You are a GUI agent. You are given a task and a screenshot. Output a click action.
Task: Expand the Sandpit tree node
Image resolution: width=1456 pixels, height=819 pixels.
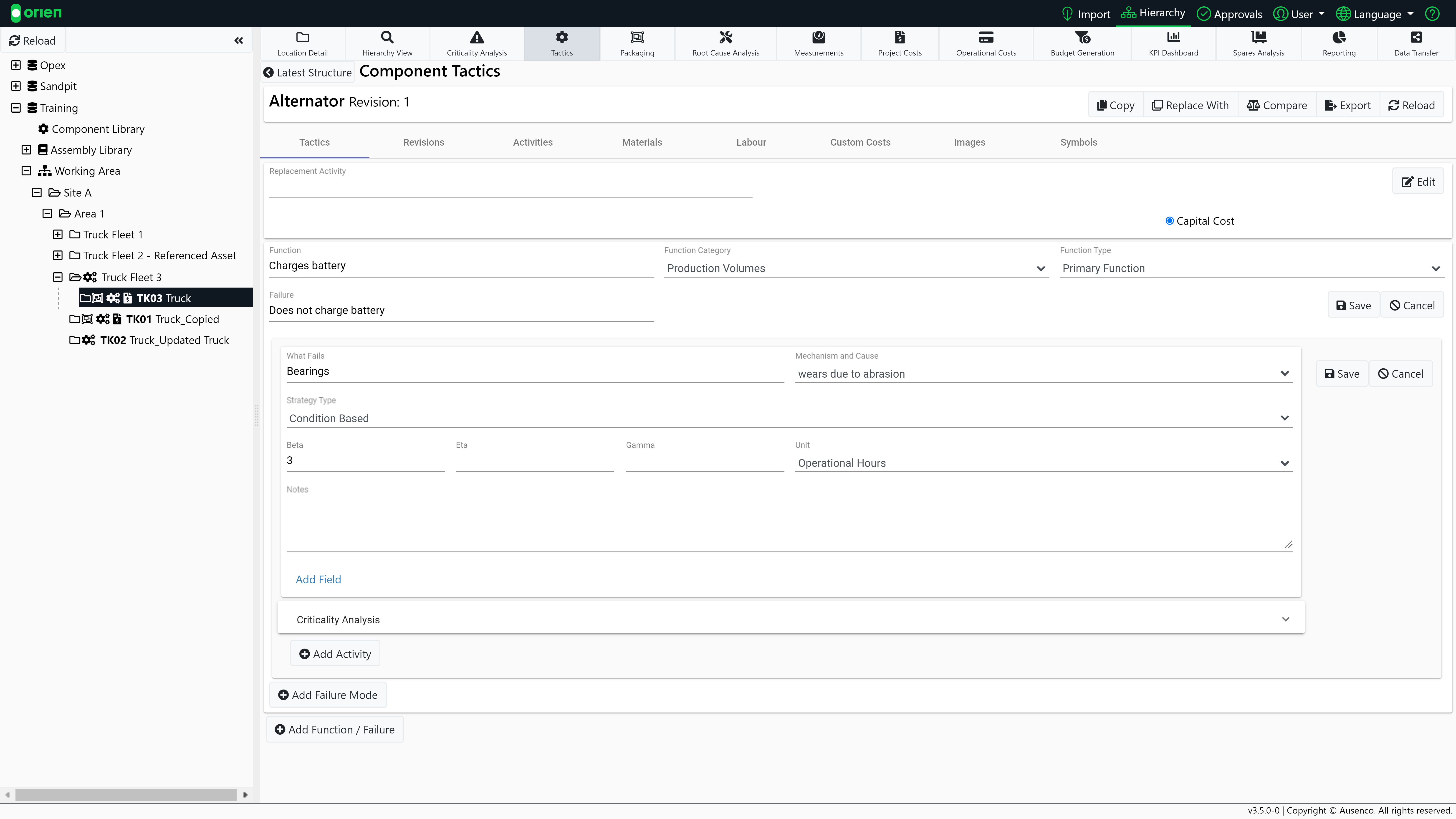pos(16,86)
